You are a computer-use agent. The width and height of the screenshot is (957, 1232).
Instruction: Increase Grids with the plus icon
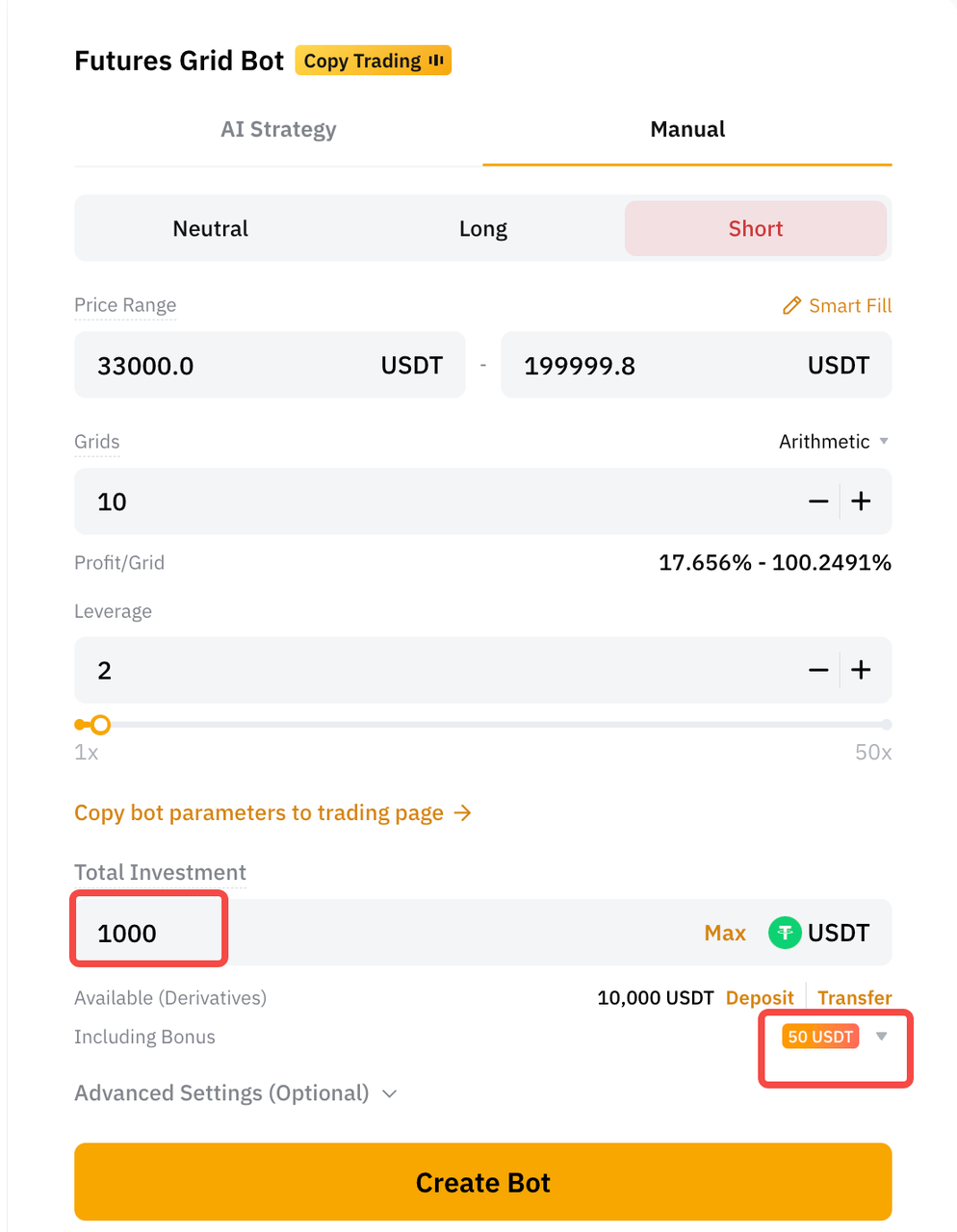(x=862, y=501)
